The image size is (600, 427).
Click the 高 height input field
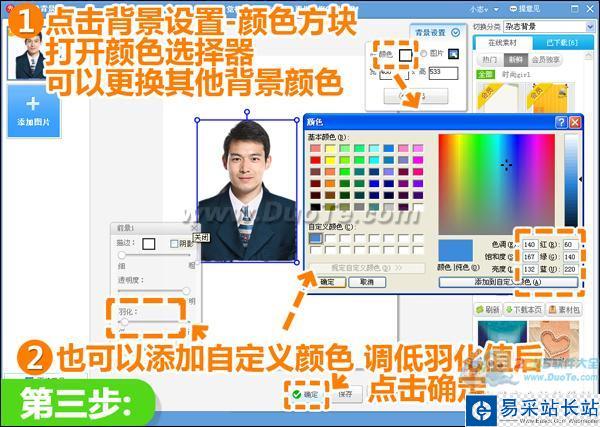pyautogui.click(x=443, y=73)
